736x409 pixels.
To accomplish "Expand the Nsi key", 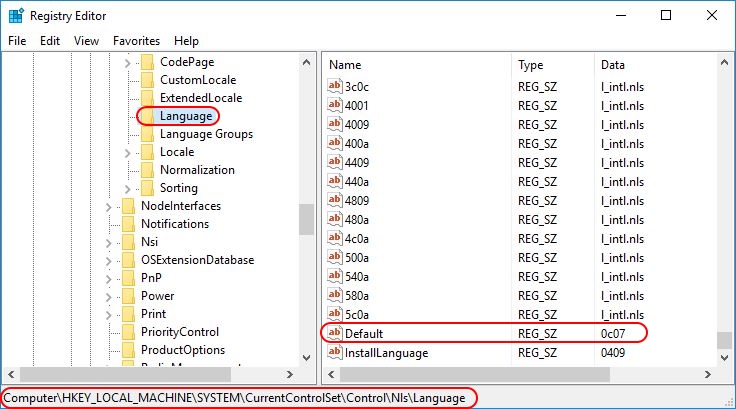I will 108,243.
